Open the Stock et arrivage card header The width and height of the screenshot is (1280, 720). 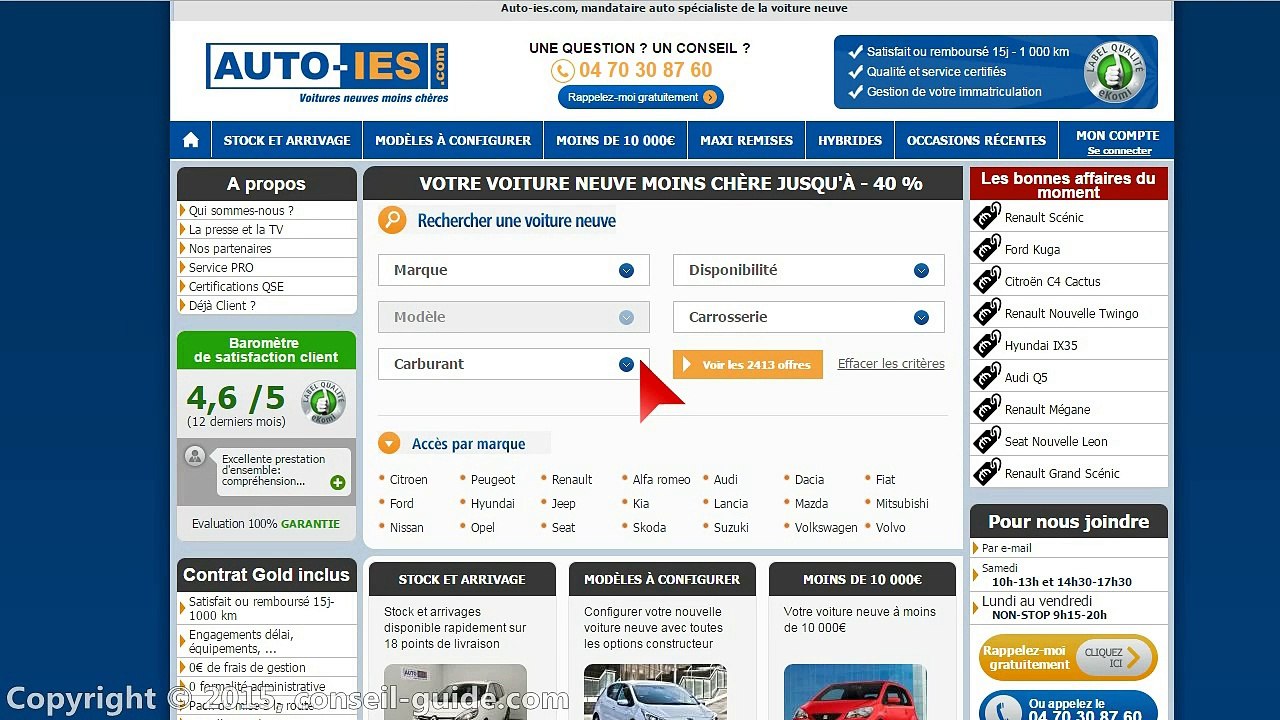click(x=462, y=579)
